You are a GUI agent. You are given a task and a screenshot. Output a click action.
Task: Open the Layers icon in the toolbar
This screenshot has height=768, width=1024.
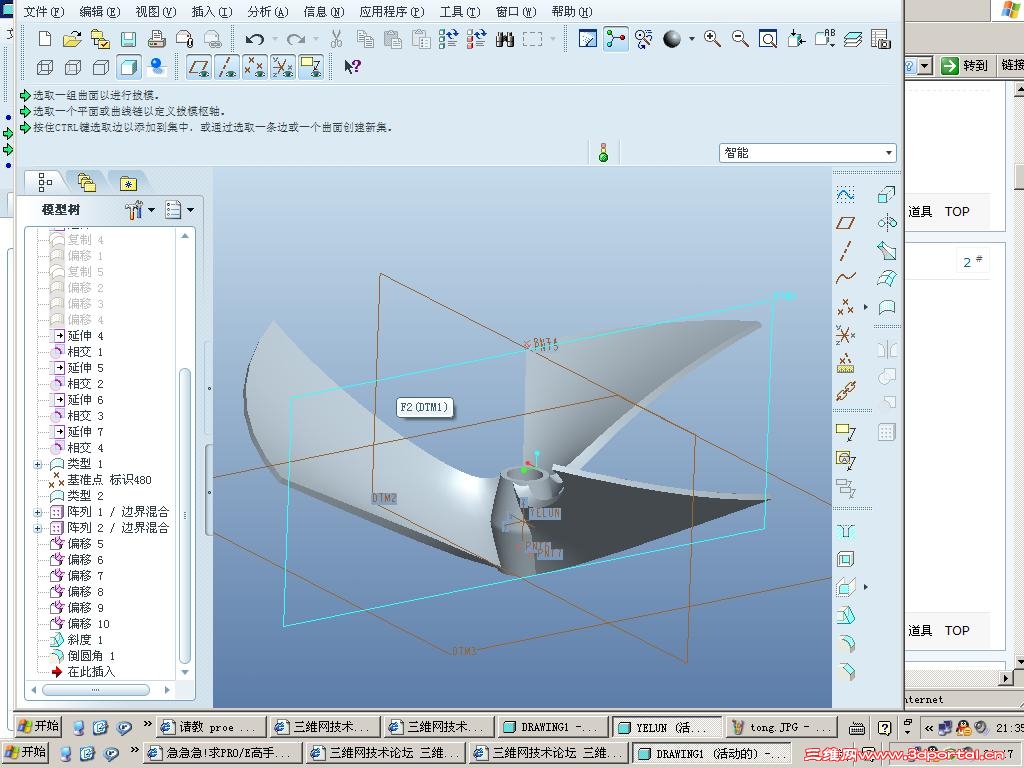pos(852,39)
